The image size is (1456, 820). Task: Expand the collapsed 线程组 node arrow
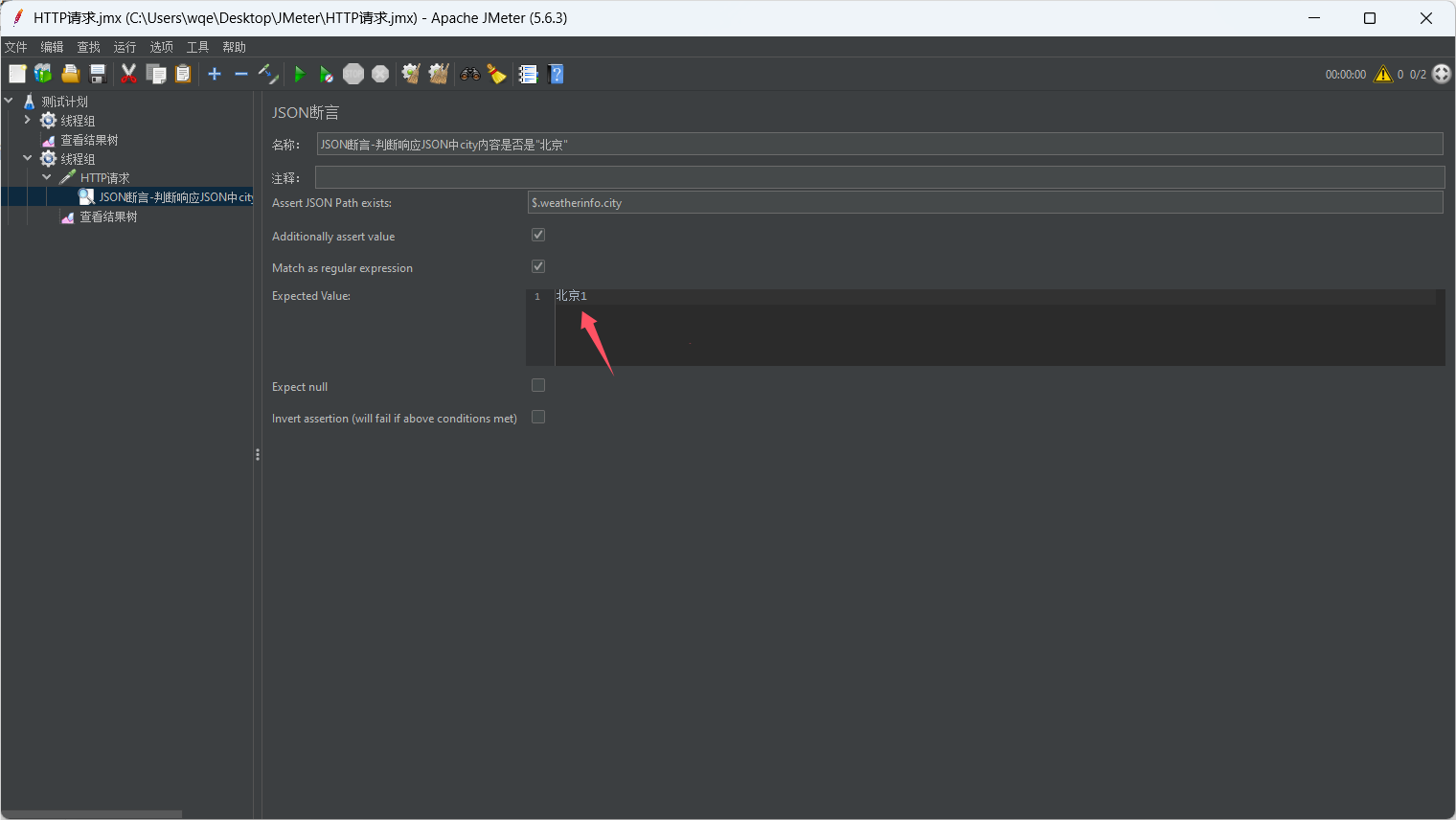[x=28, y=120]
